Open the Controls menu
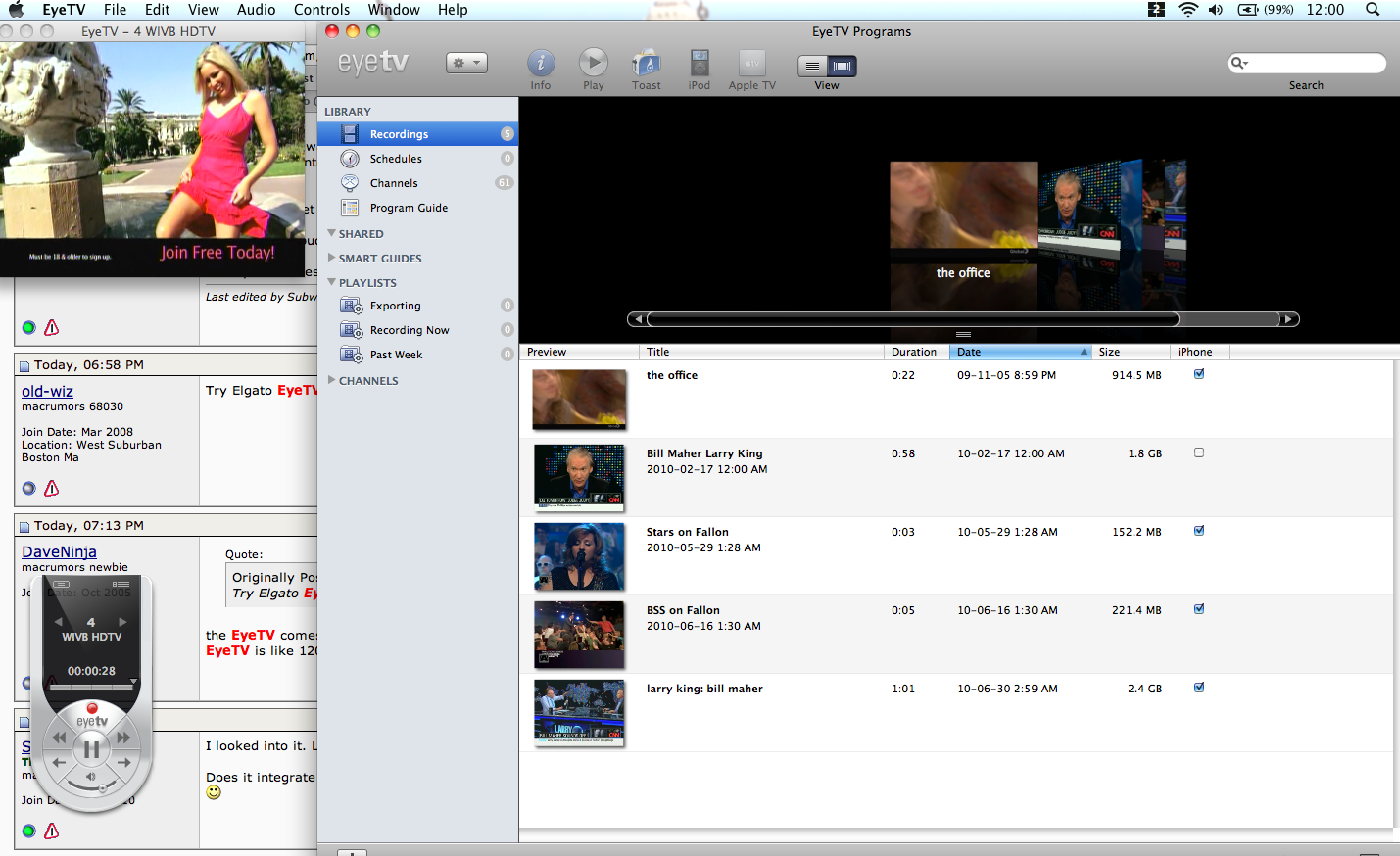 pyautogui.click(x=321, y=10)
